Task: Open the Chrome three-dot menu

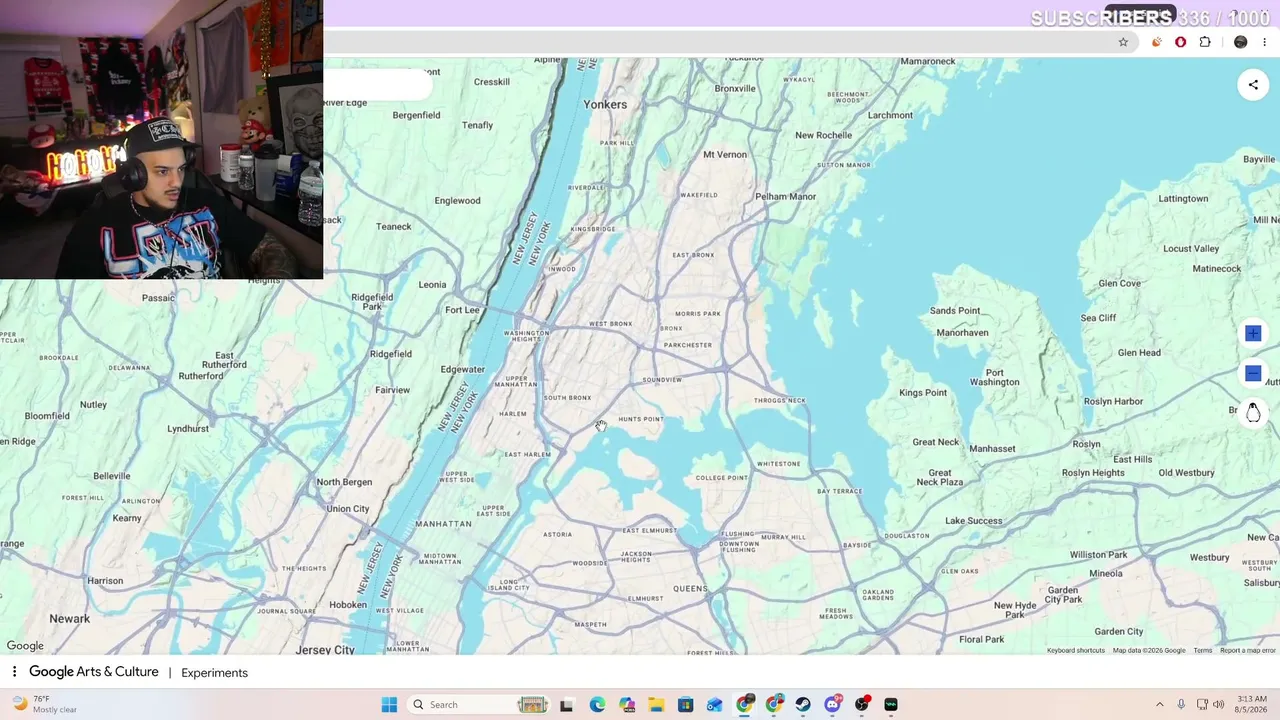Action: 1264,42
